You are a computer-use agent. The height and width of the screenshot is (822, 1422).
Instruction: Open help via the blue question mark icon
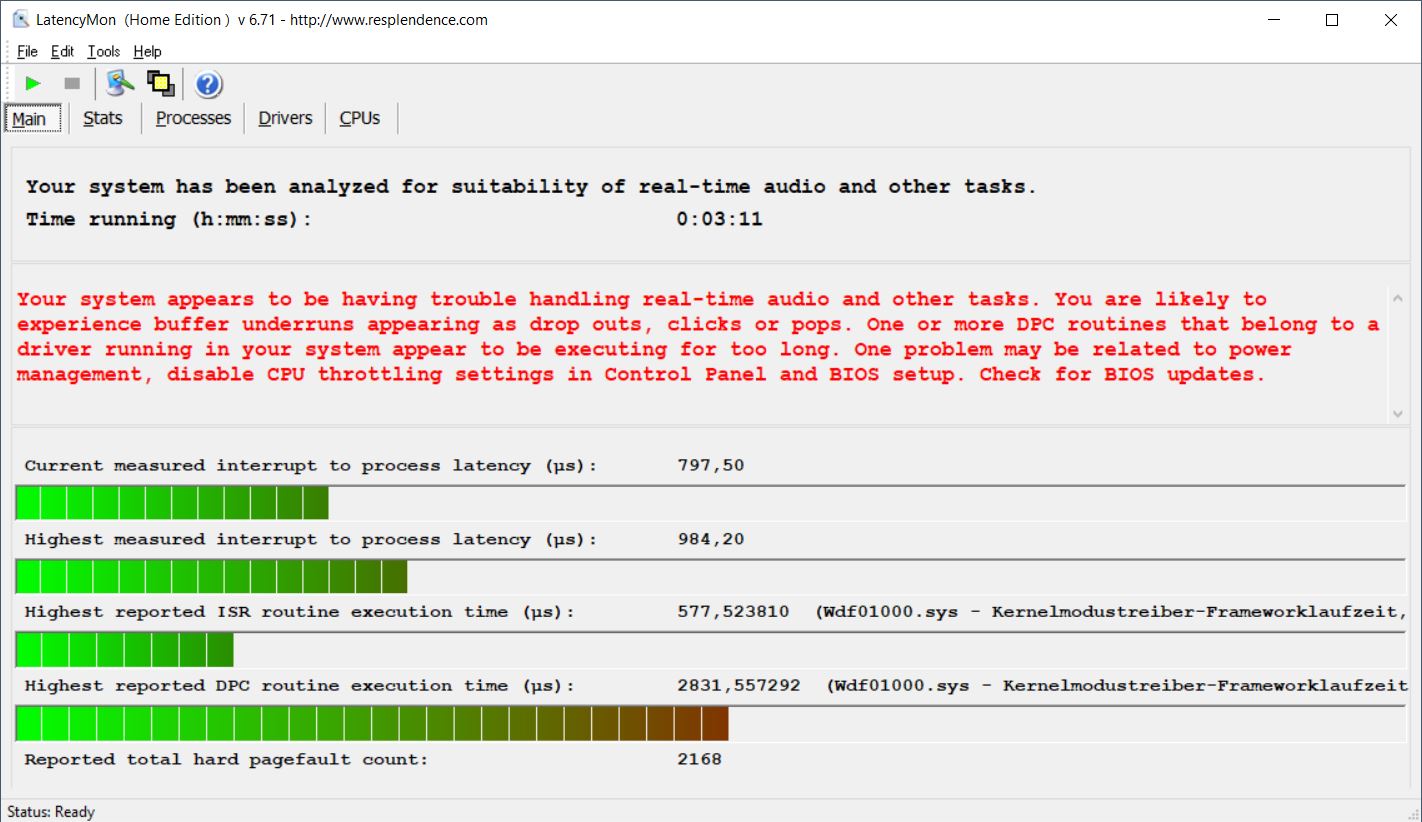[x=209, y=84]
